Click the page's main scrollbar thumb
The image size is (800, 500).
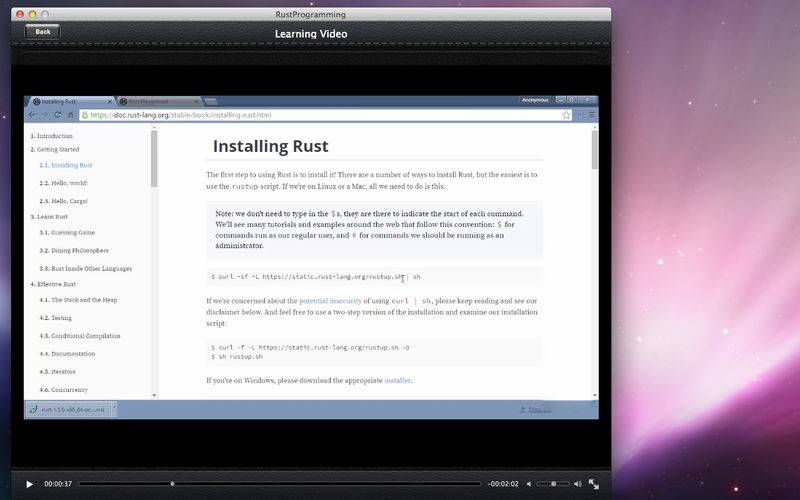click(594, 150)
